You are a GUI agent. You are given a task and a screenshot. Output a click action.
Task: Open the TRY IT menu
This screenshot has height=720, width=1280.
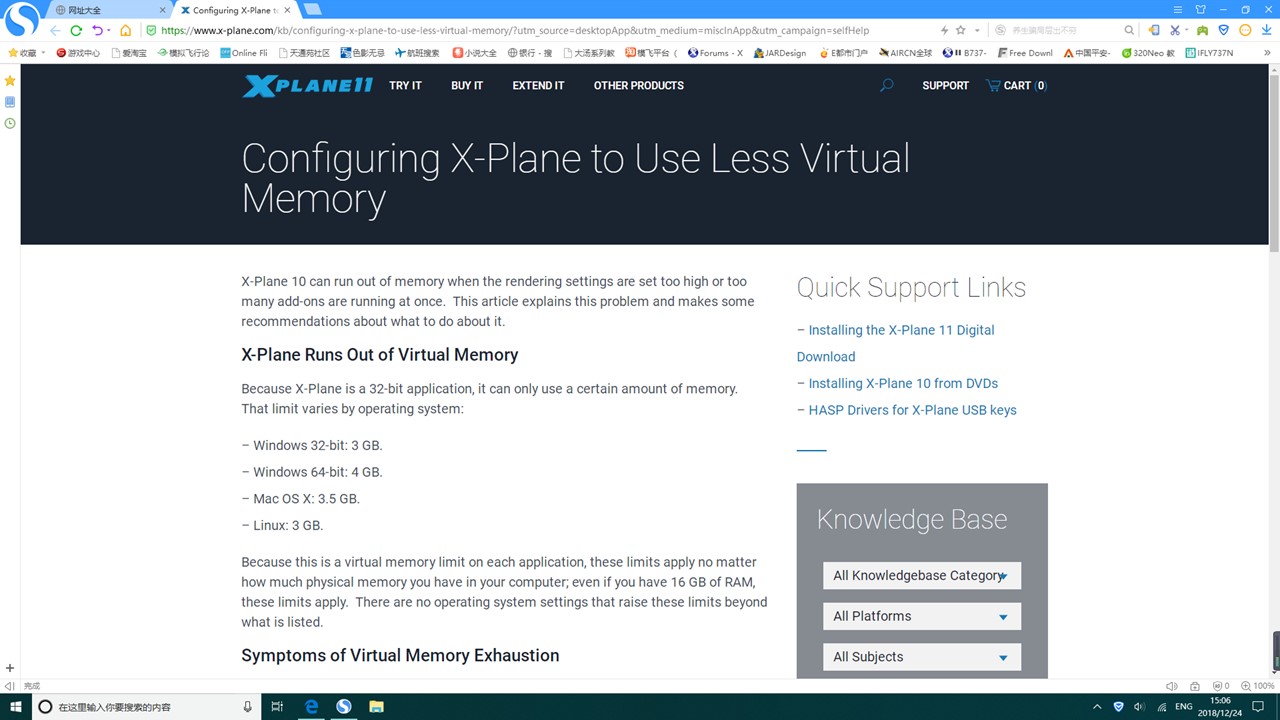point(405,86)
